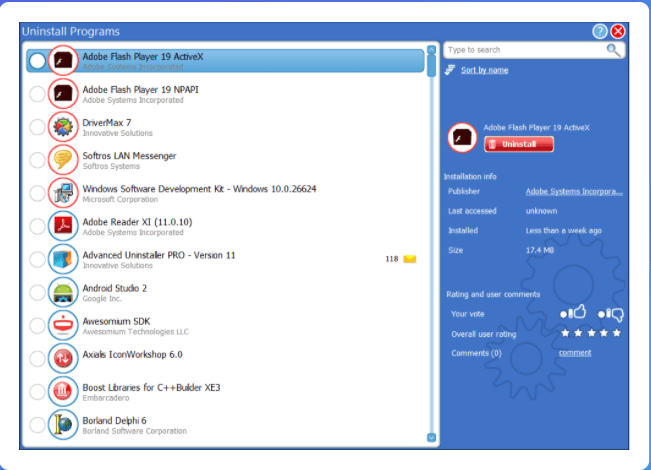Select the Windows Software Development Kit entry name
Viewport: 651px width, 470px height.
tap(199, 189)
